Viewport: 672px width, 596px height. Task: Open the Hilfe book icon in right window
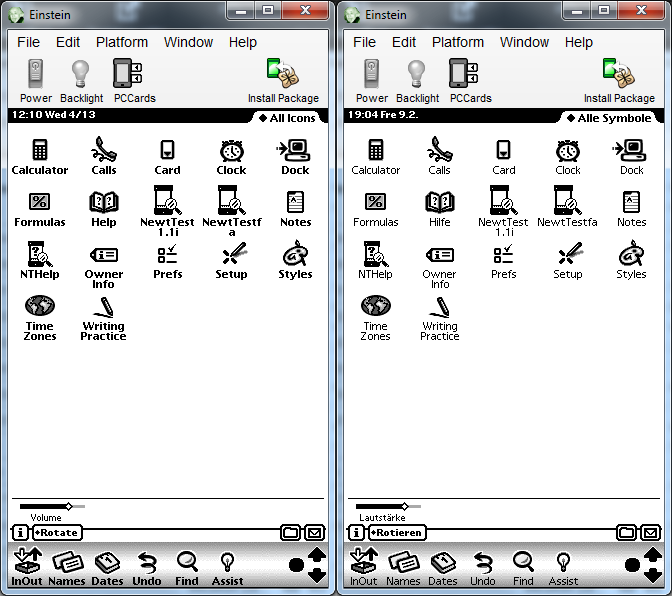tap(440, 209)
